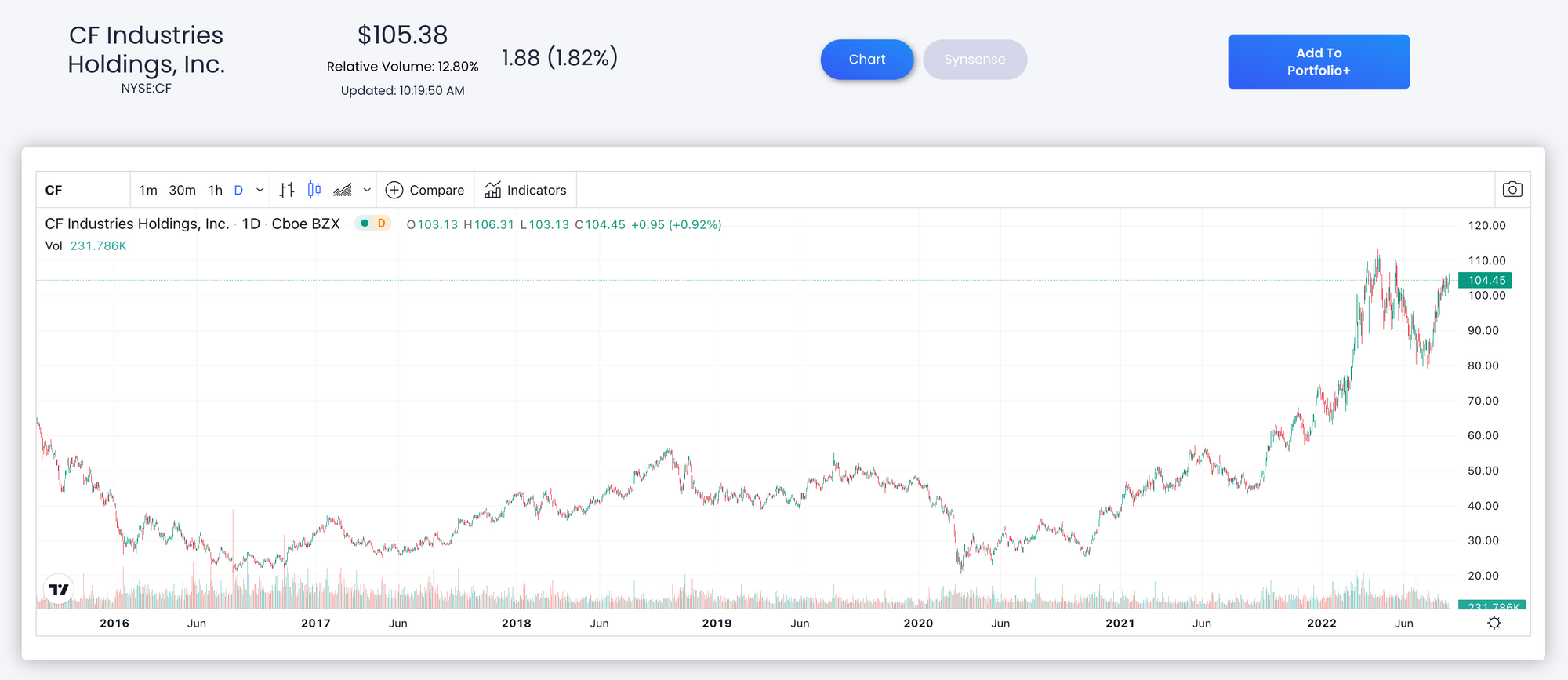Click the TradingView logo
1568x680 pixels.
pyautogui.click(x=59, y=590)
